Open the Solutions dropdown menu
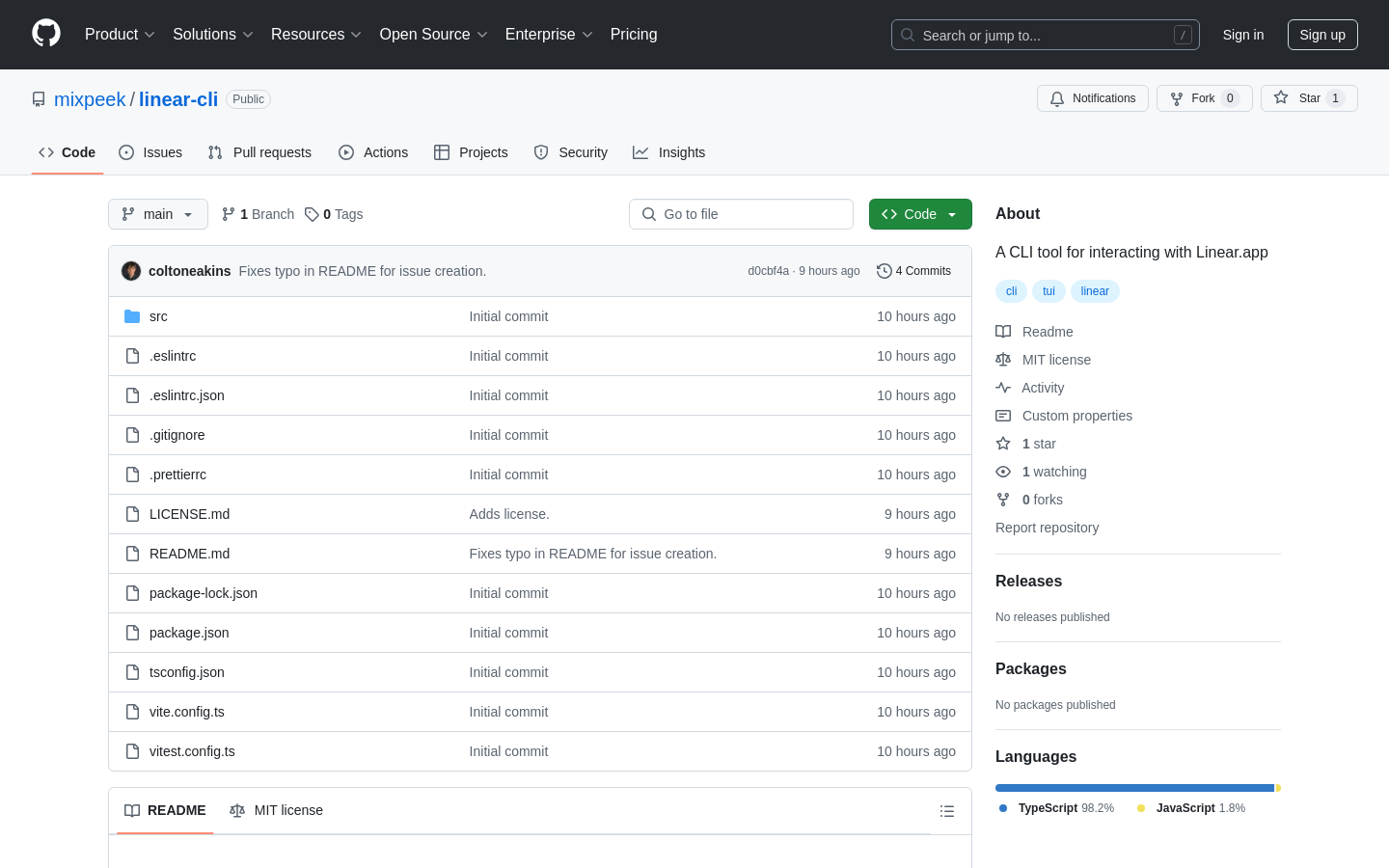Image resolution: width=1389 pixels, height=868 pixels. [212, 35]
